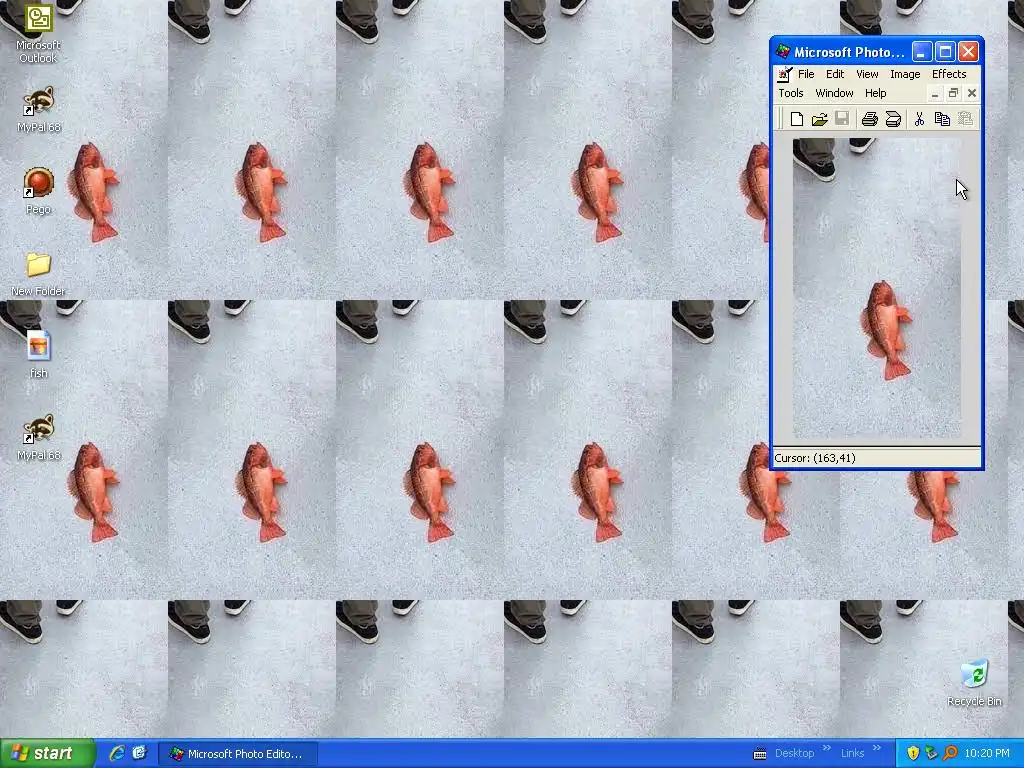Click the grayed-out Save floppy disk icon
Screen dimensions: 1024x768
[x=842, y=119]
